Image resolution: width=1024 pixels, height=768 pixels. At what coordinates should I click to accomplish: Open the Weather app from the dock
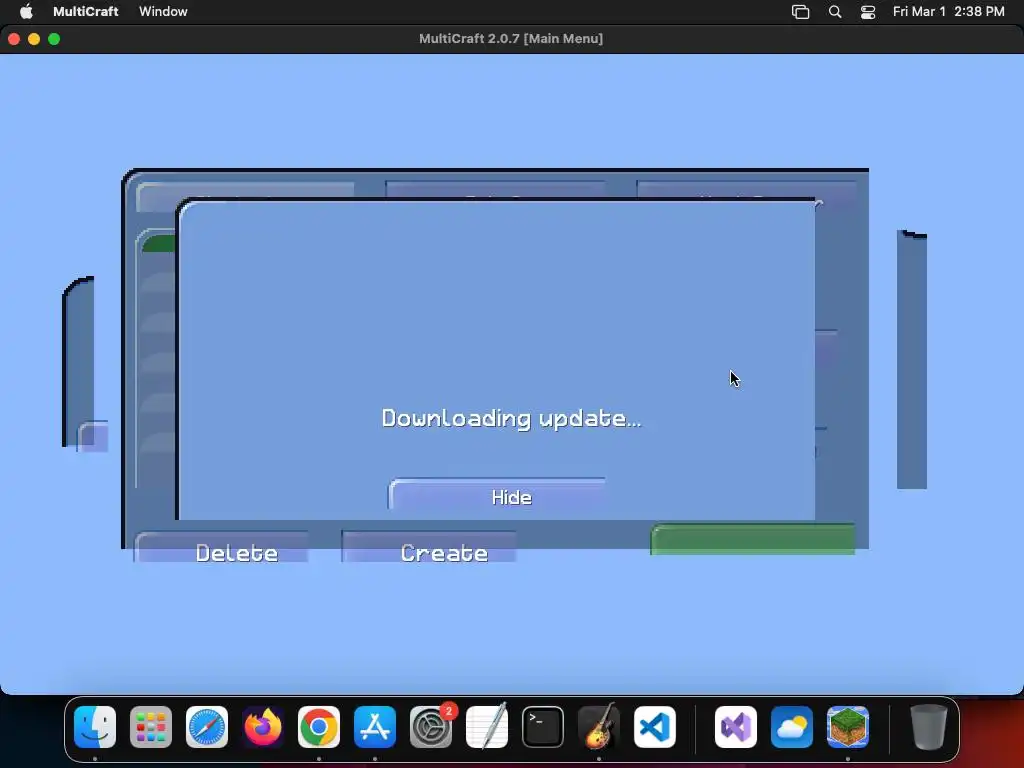click(x=792, y=727)
